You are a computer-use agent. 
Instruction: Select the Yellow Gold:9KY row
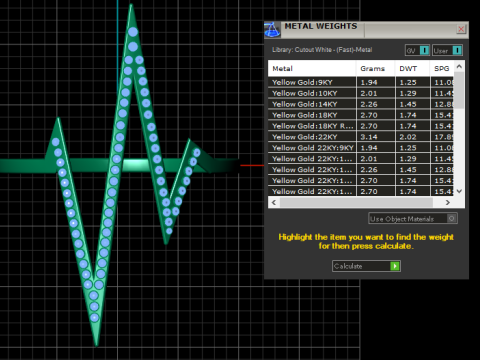pyautogui.click(x=361, y=82)
